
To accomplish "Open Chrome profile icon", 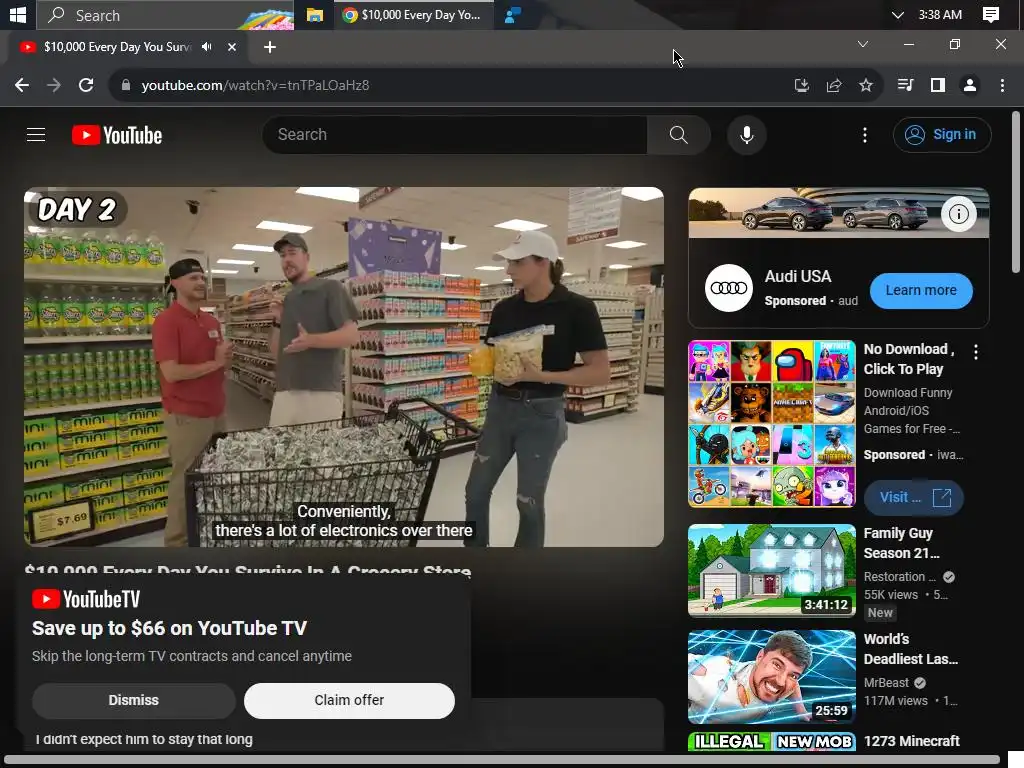I will [970, 86].
